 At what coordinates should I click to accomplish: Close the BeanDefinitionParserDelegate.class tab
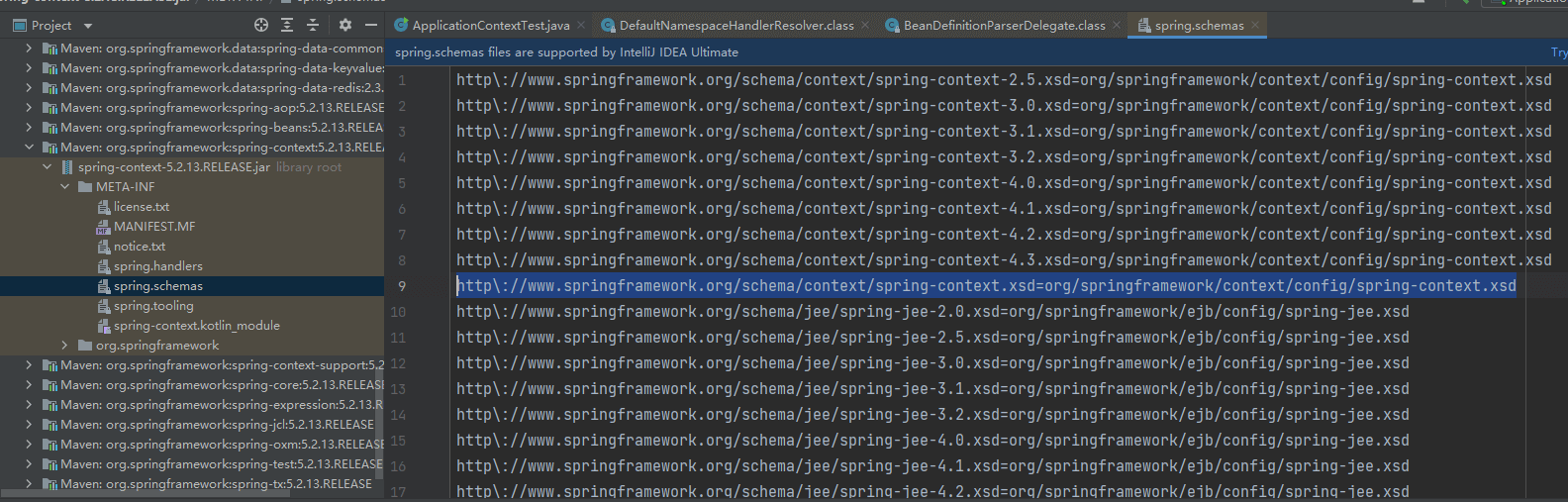tap(1117, 25)
